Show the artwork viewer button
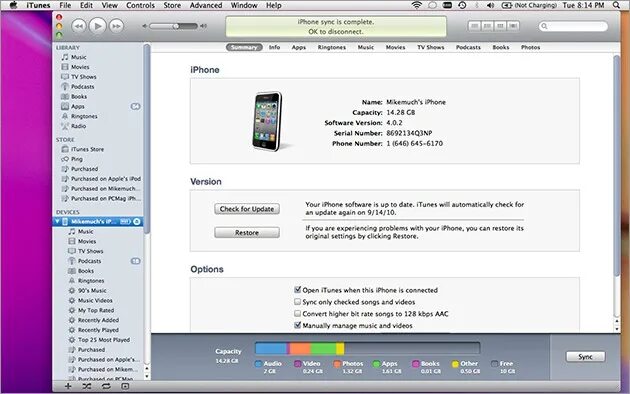This screenshot has height=394, width=630. coord(125,386)
